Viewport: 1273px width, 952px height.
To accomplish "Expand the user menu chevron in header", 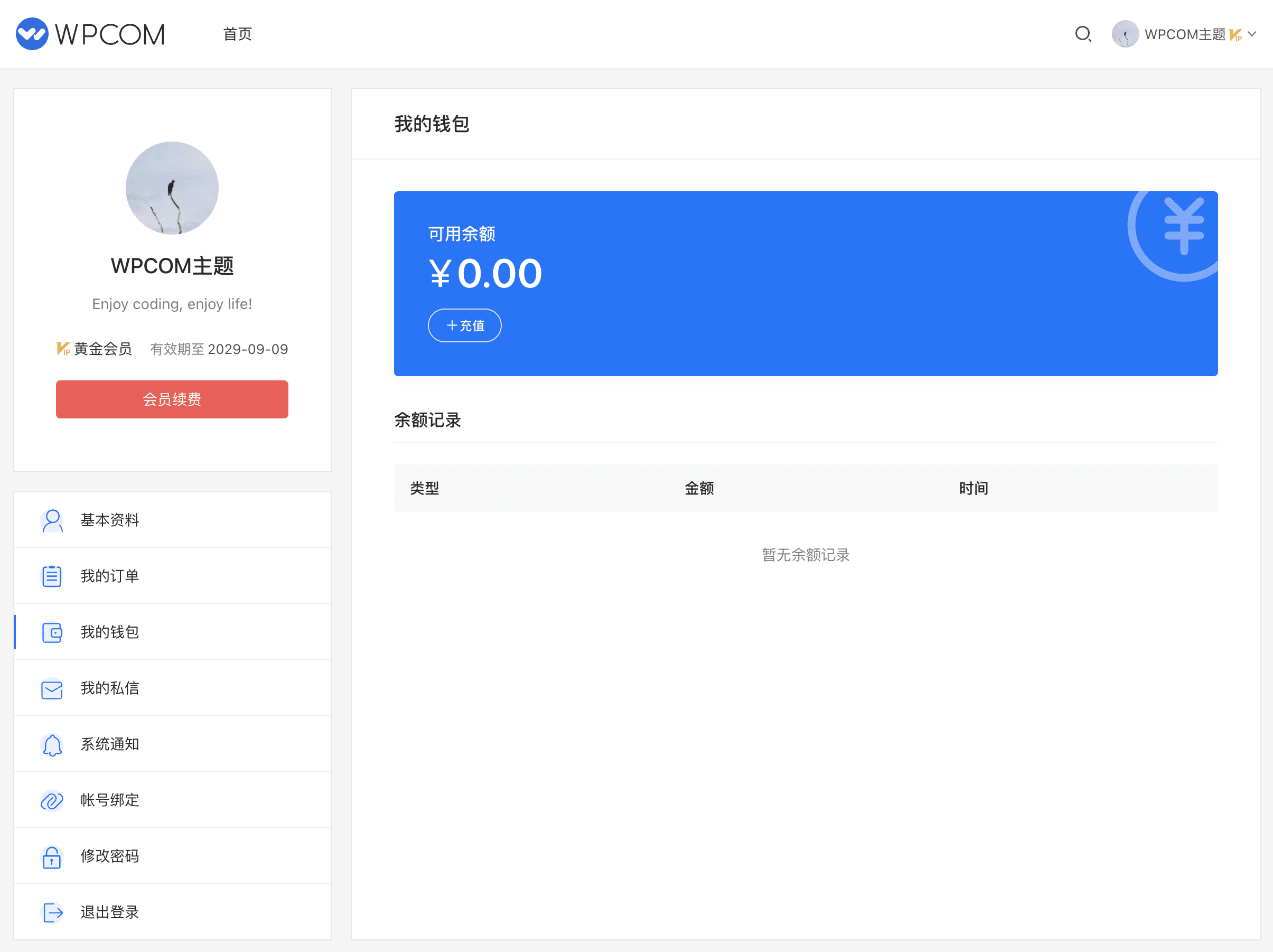I will [x=1253, y=34].
